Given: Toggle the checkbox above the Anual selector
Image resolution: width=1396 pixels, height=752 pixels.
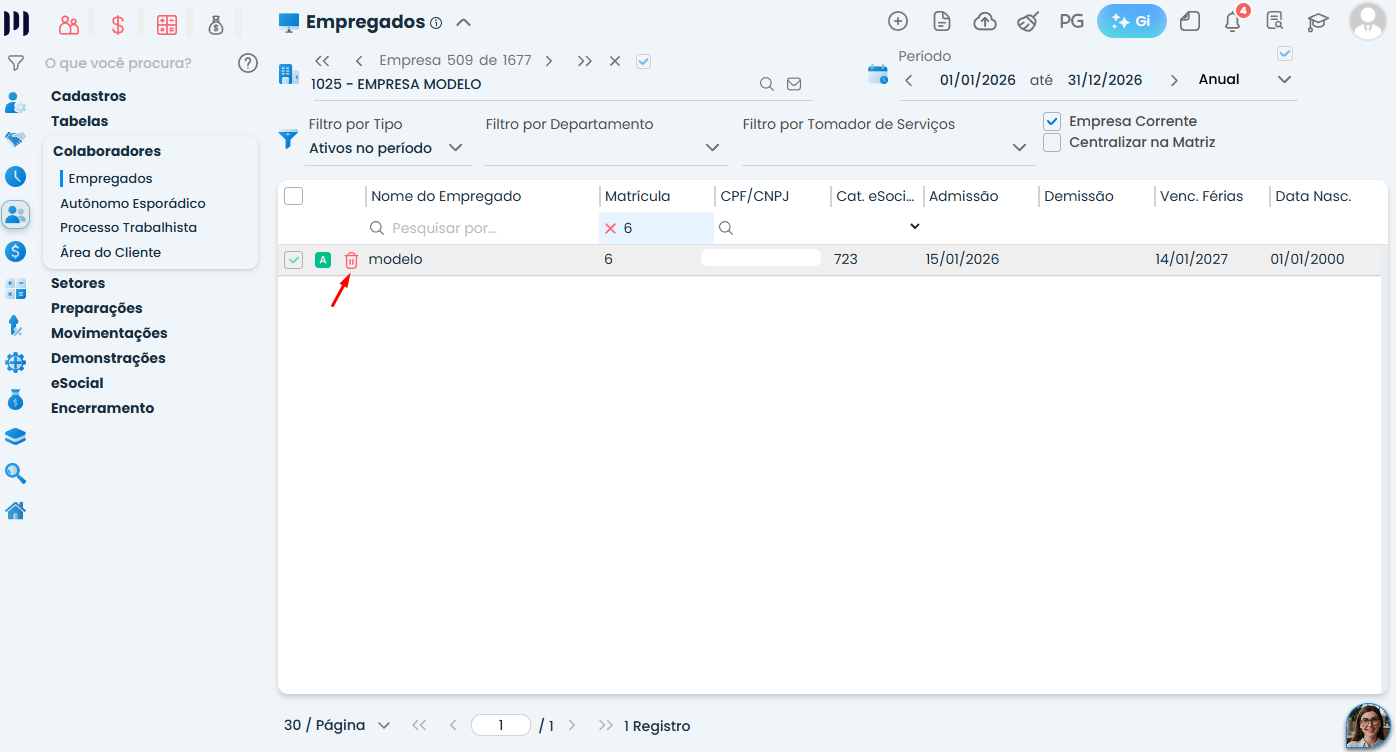Looking at the screenshot, I should 1285,53.
